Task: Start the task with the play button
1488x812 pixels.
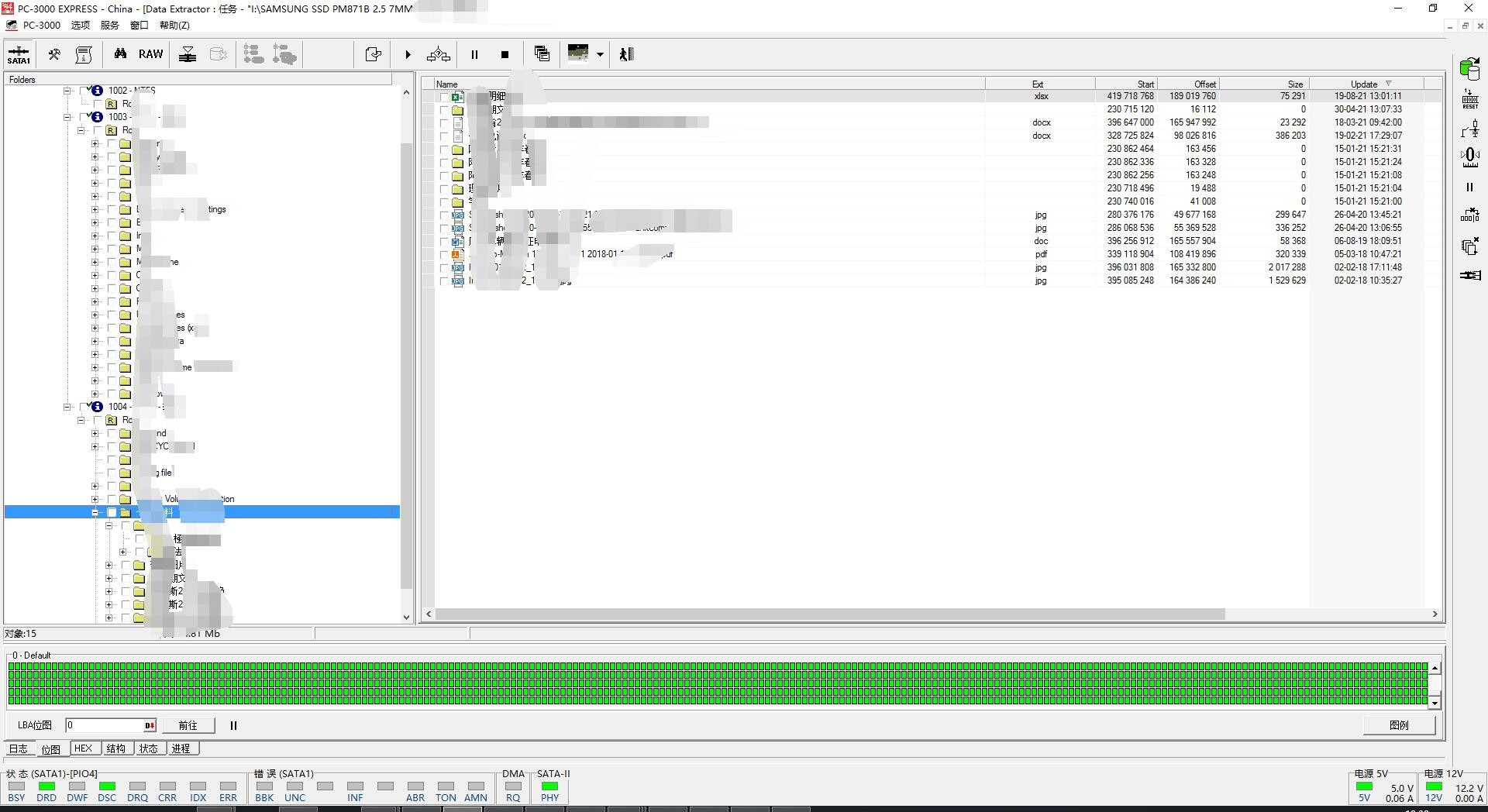Action: 408,54
